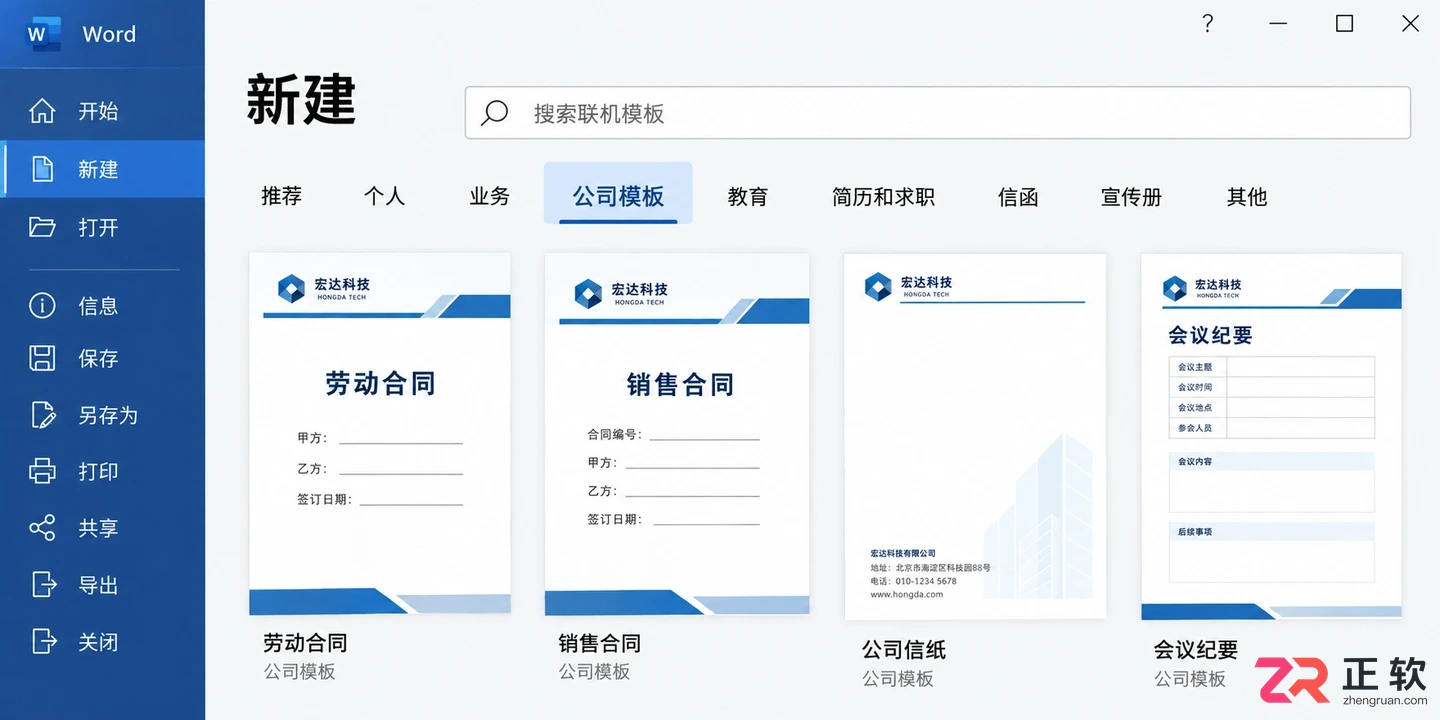This screenshot has width=1440, height=720.
Task: Open the help question mark
Action: pyautogui.click(x=1208, y=23)
